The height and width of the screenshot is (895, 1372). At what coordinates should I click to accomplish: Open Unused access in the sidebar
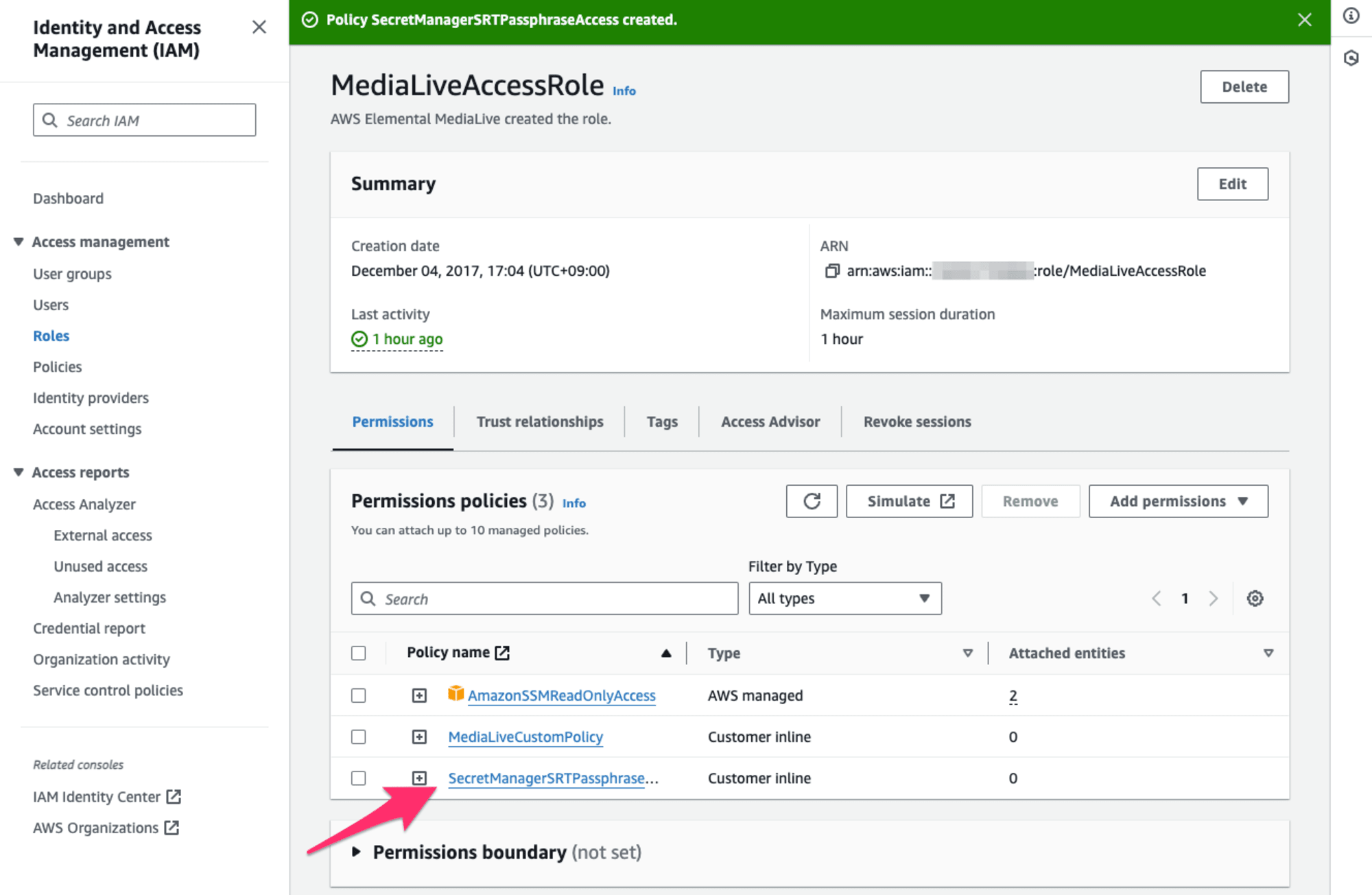[101, 566]
